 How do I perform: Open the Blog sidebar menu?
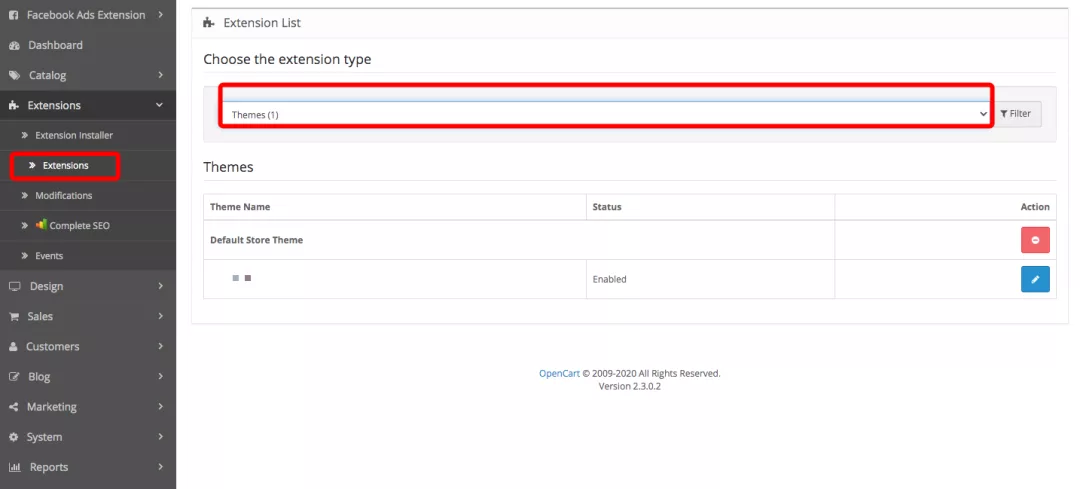click(x=40, y=377)
